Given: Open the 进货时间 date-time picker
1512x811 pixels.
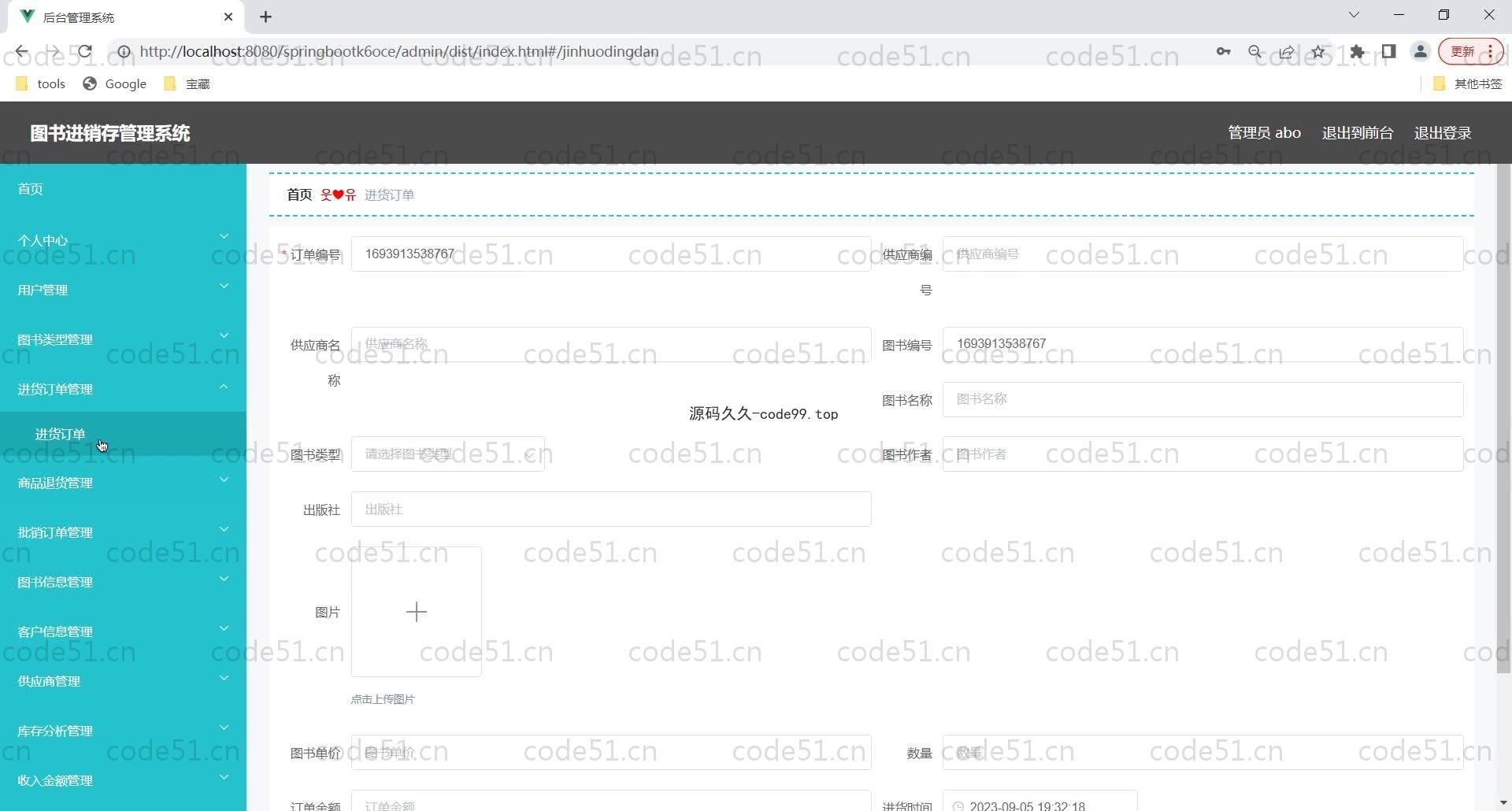Looking at the screenshot, I should (x=1039, y=801).
